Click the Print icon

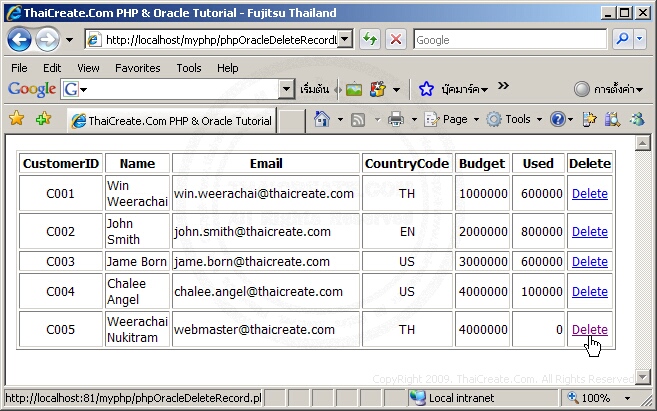pos(395,119)
